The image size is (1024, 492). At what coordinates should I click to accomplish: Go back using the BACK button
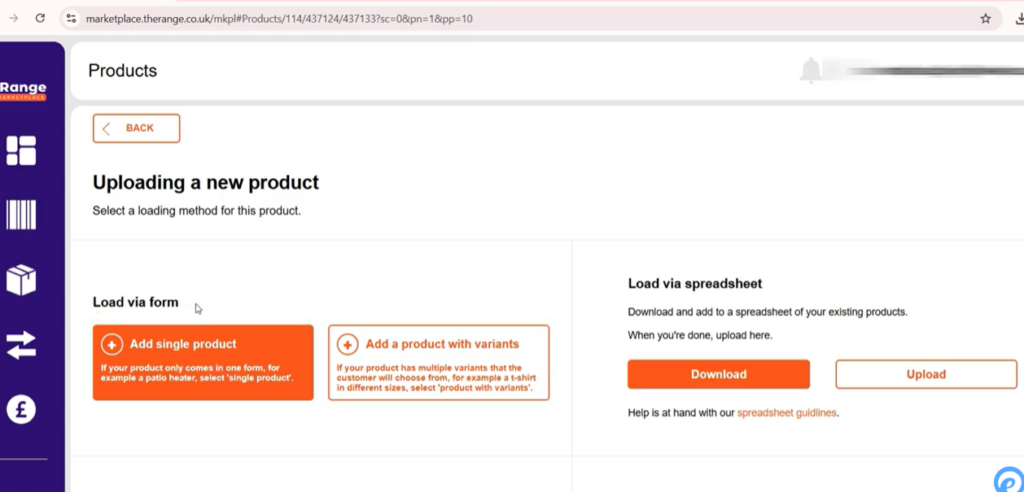click(x=136, y=128)
